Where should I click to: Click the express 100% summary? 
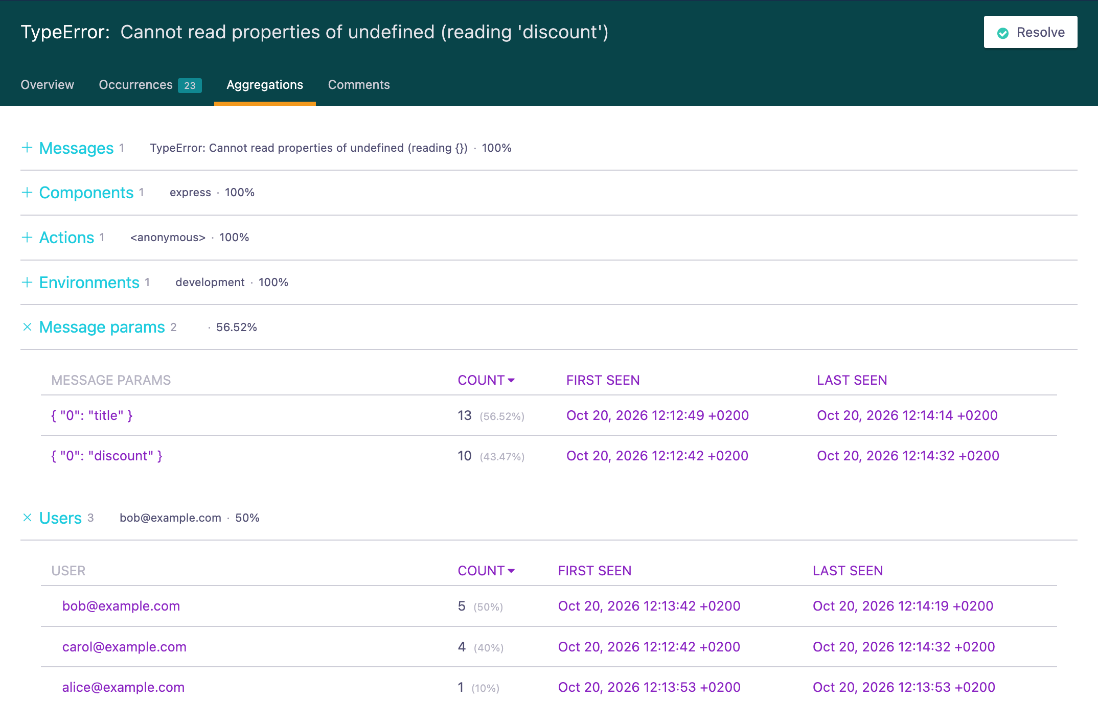(212, 193)
